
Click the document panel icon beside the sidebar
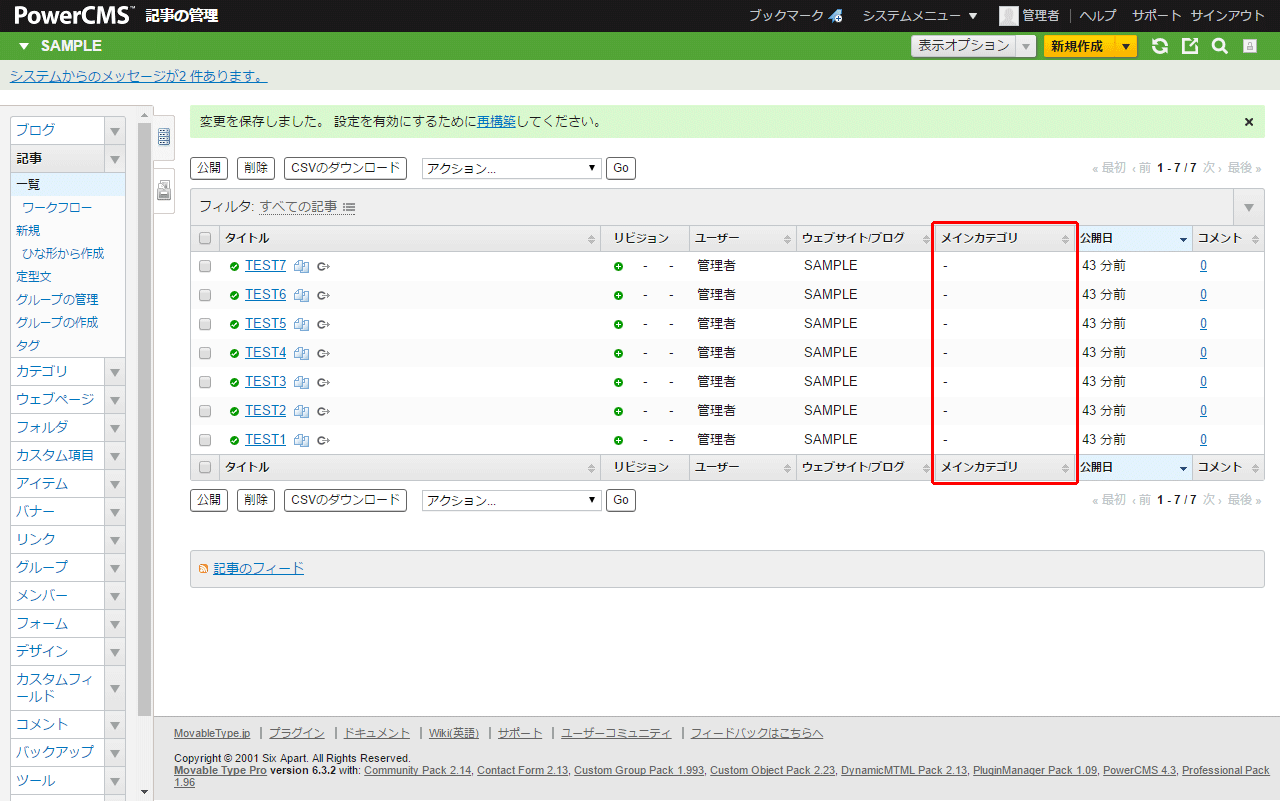[x=164, y=190]
